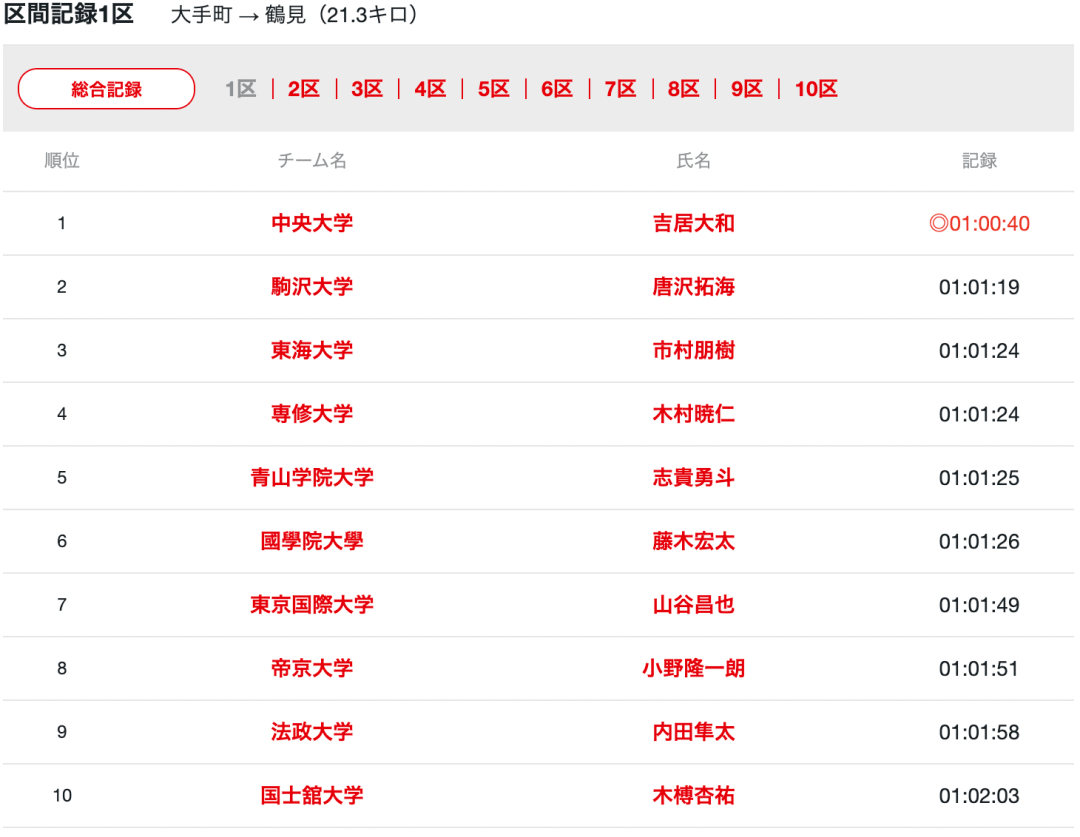Select the 法政大学 team link
Image resolution: width=1080 pixels, height=837 pixels.
click(x=312, y=732)
